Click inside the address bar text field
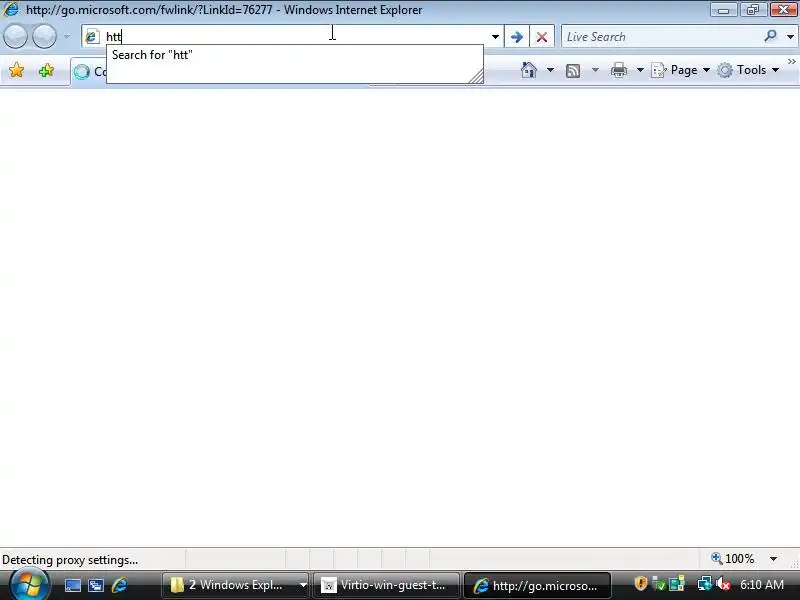The image size is (800, 600). click(295, 37)
